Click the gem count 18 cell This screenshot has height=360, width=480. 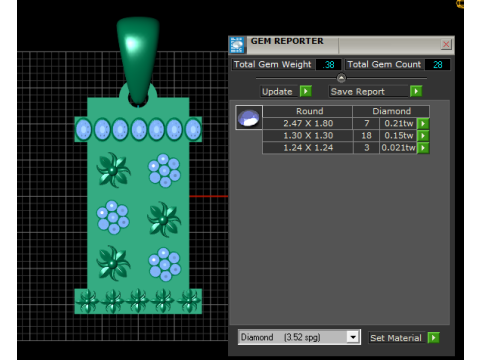click(x=366, y=136)
